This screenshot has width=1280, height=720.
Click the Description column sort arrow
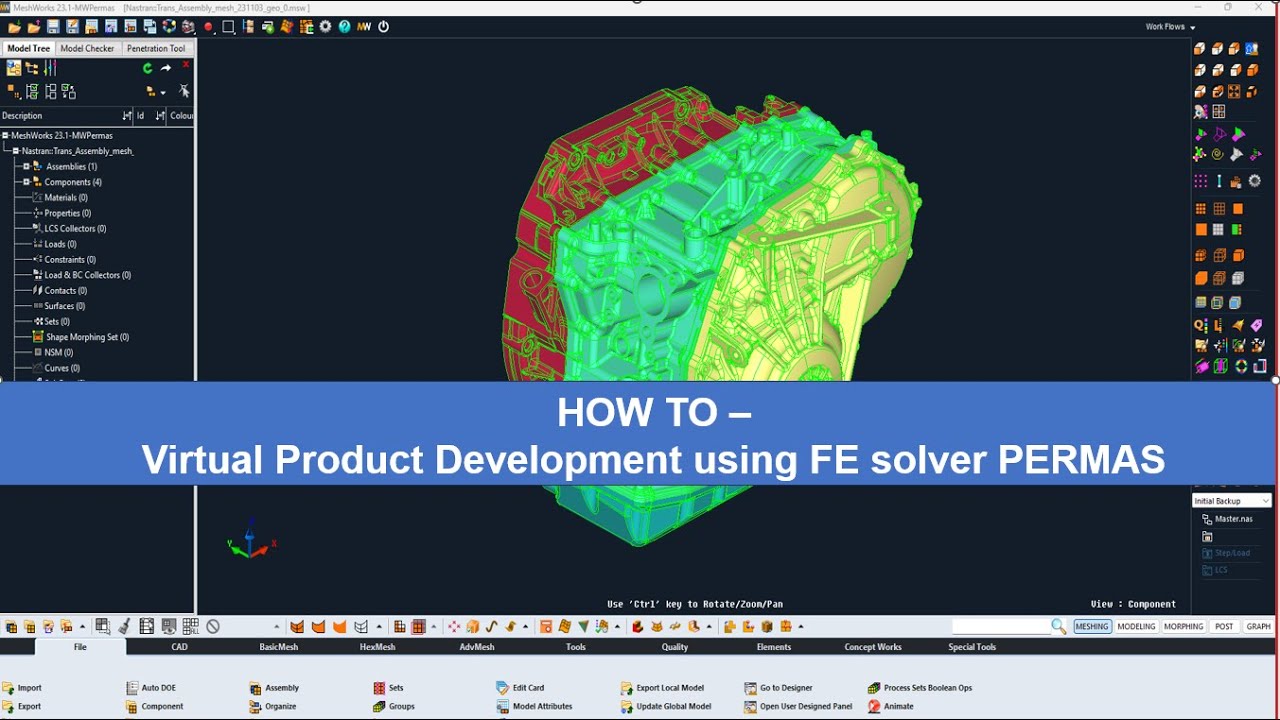coord(126,116)
